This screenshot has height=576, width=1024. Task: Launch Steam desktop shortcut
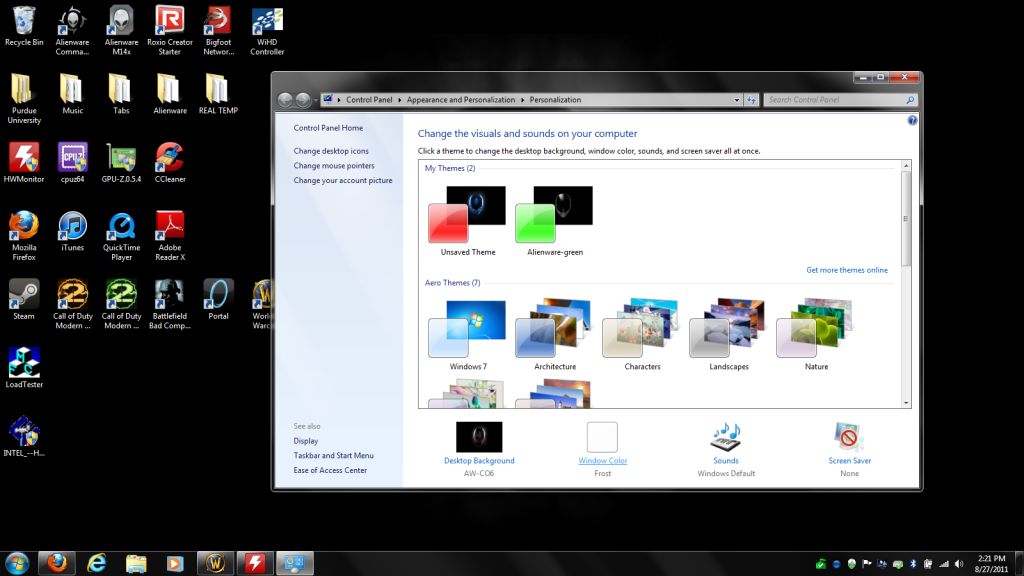point(24,300)
